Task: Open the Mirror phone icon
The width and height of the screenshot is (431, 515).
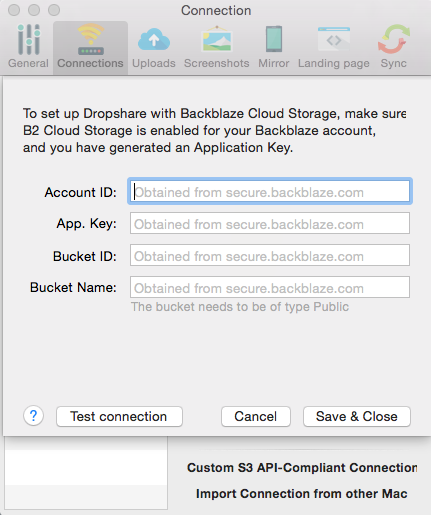Action: (x=274, y=39)
